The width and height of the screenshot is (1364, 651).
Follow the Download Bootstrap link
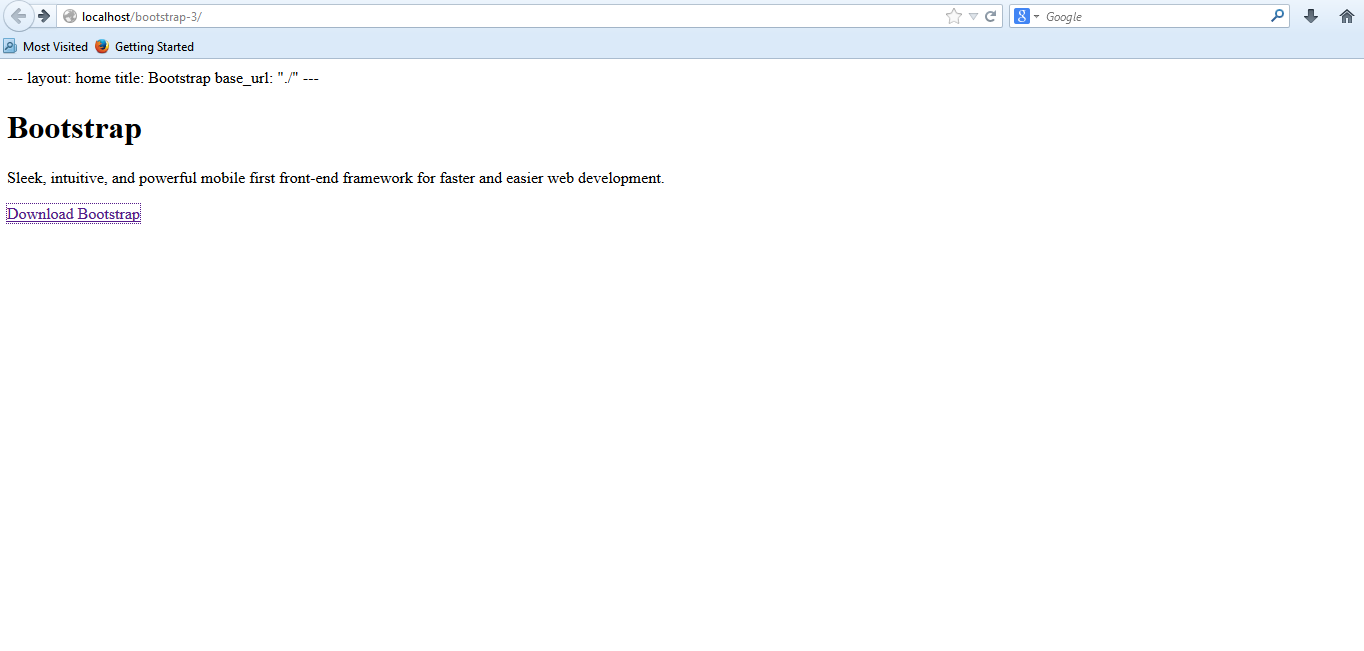tap(73, 214)
